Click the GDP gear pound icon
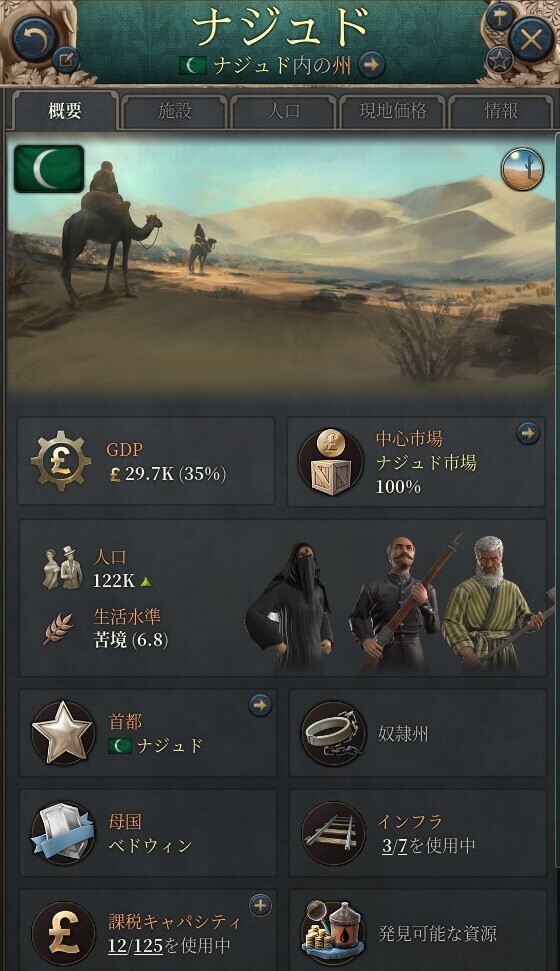The height and width of the screenshot is (971, 560). click(x=61, y=461)
